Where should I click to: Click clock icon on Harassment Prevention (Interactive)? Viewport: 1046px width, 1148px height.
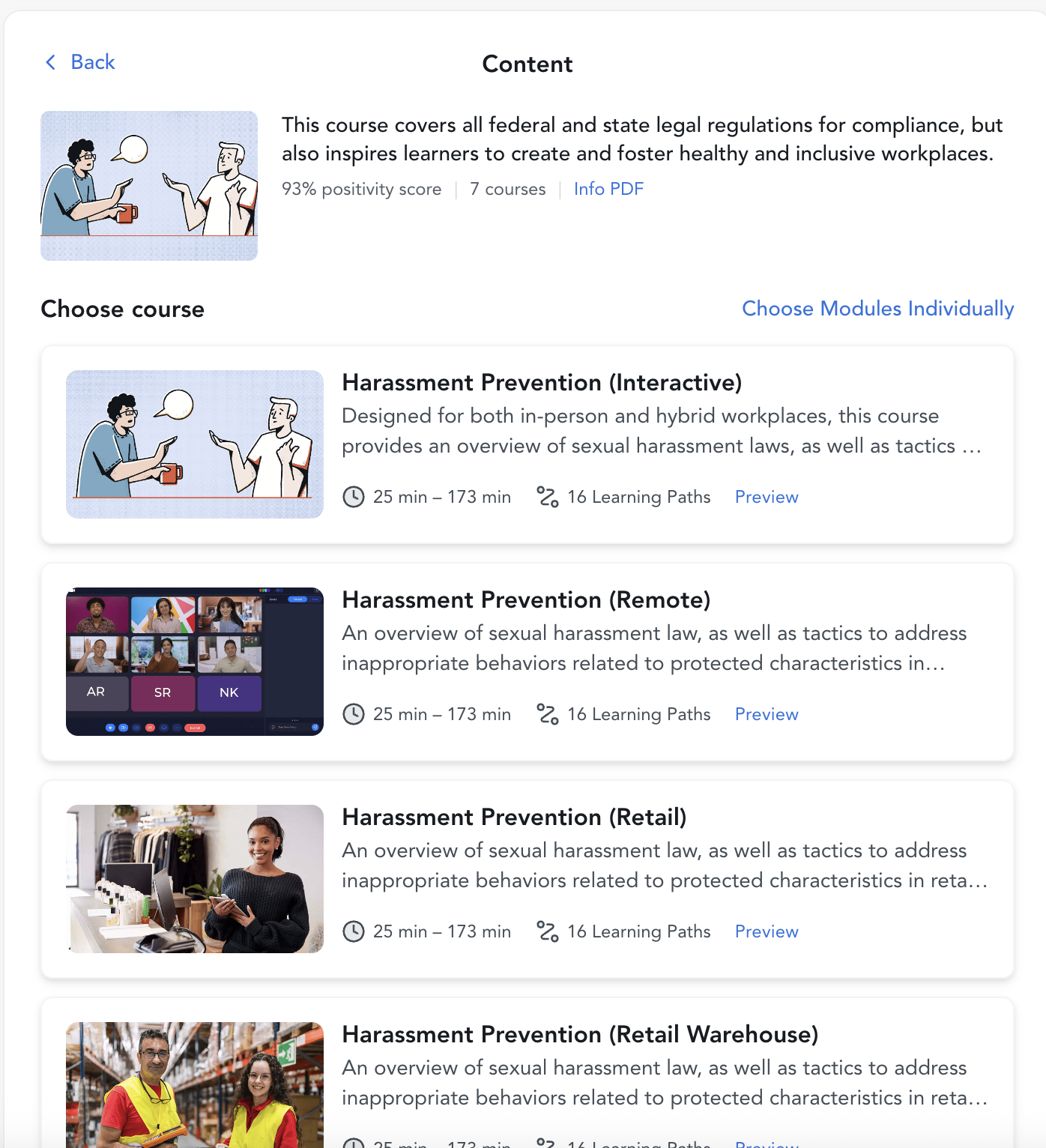[354, 497]
